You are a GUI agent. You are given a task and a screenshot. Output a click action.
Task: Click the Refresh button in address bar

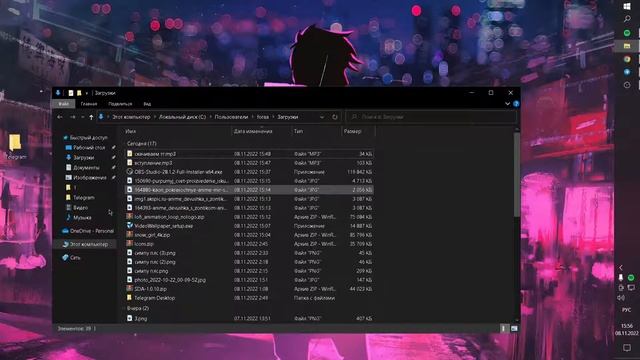[x=335, y=117]
